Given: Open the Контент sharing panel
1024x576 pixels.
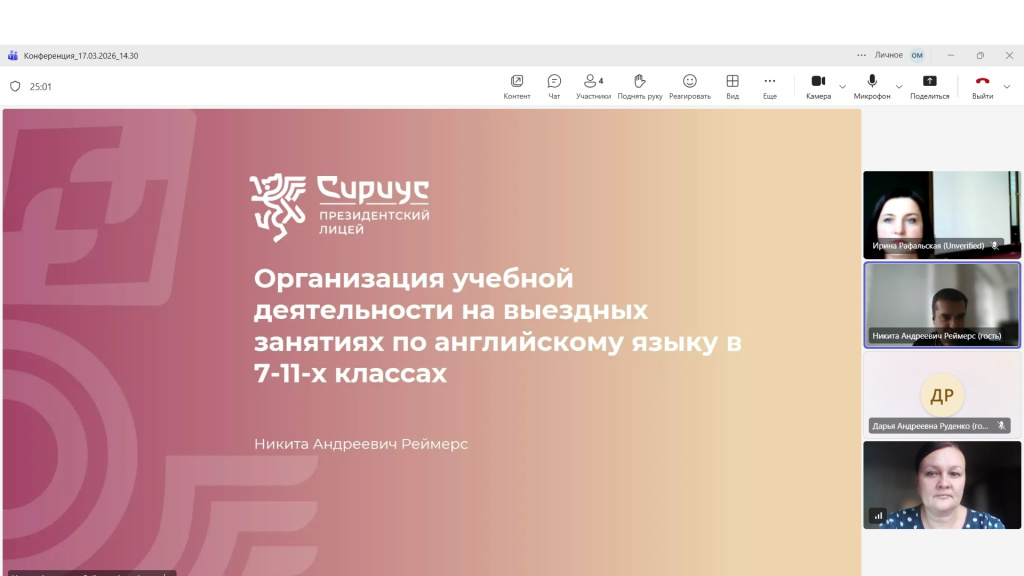Looking at the screenshot, I should [x=516, y=85].
